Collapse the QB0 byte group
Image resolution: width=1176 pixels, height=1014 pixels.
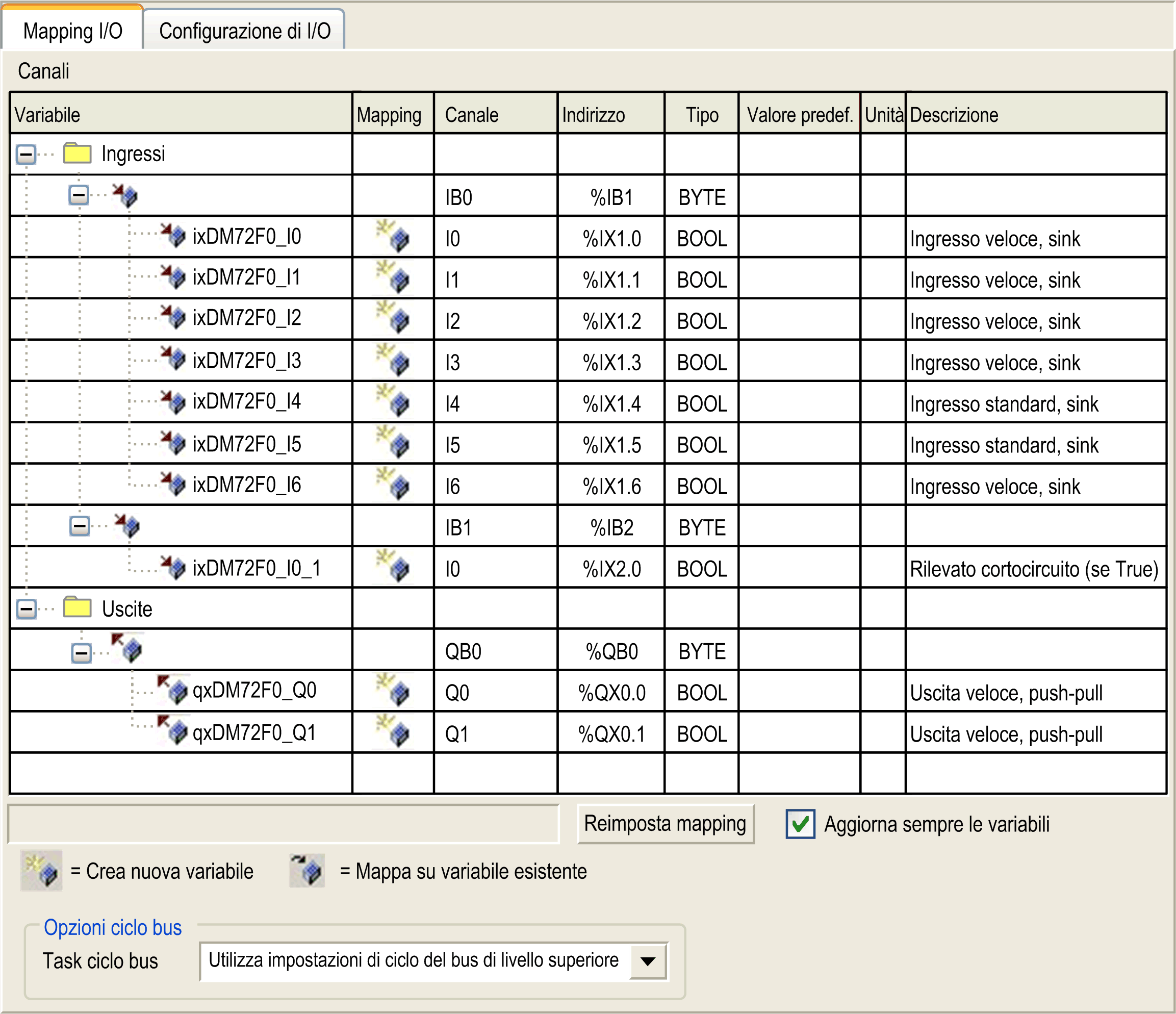[x=82, y=653]
